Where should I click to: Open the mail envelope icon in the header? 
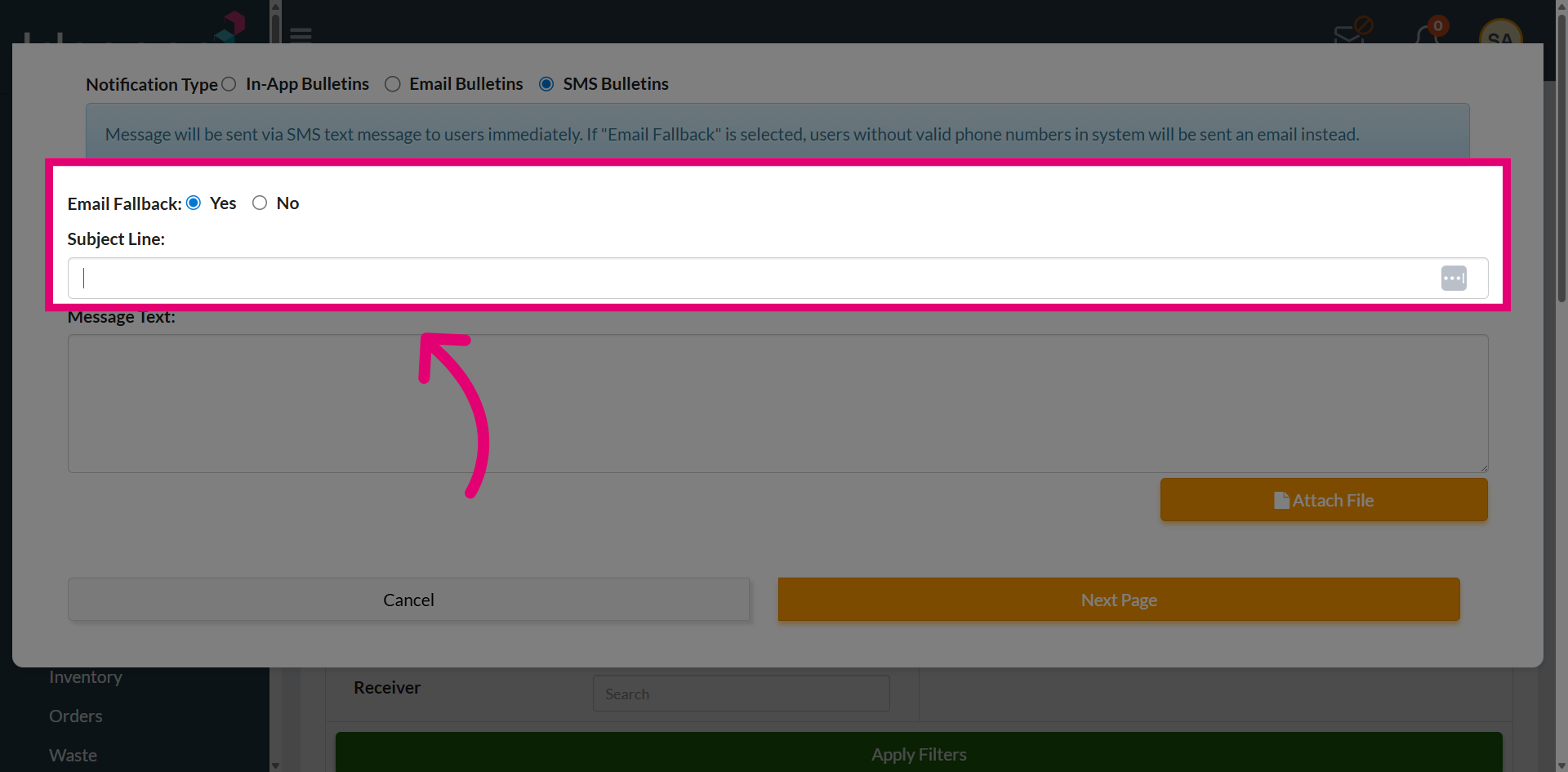tap(1349, 34)
